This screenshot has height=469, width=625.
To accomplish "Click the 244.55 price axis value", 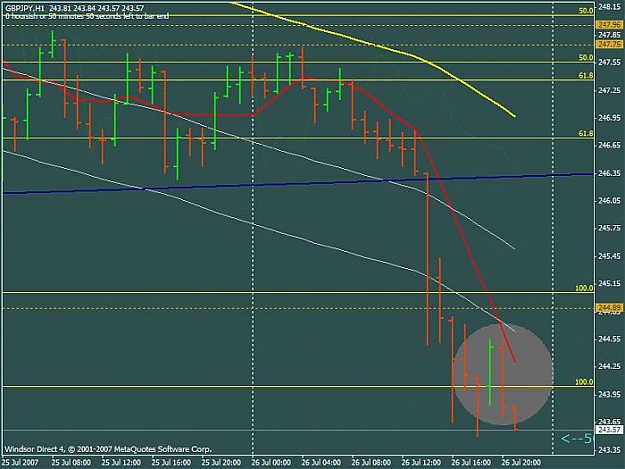I will pyautogui.click(x=609, y=339).
